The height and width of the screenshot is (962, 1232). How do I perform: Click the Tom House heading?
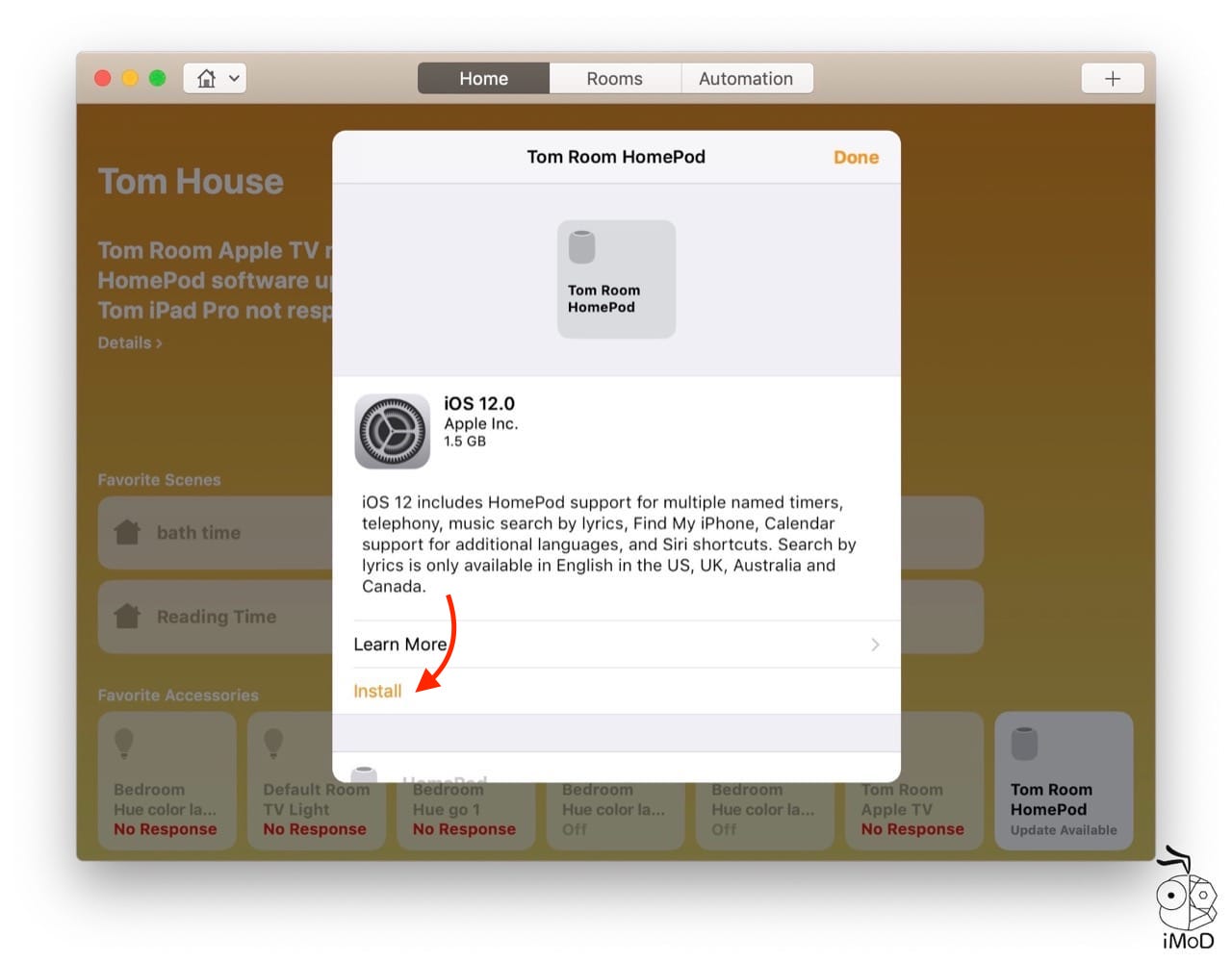pyautogui.click(x=191, y=182)
